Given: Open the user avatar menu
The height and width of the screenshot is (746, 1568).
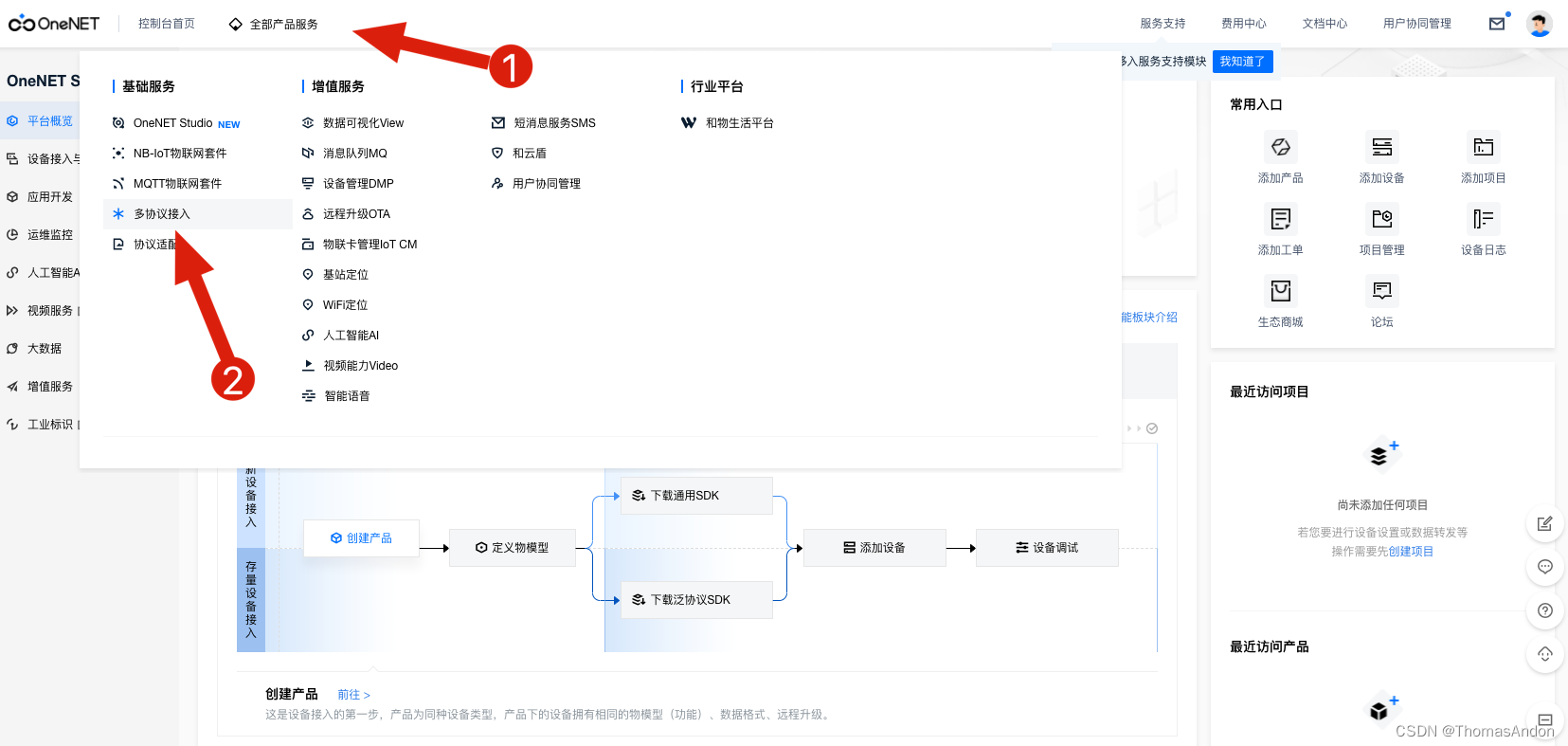Looking at the screenshot, I should [x=1540, y=24].
